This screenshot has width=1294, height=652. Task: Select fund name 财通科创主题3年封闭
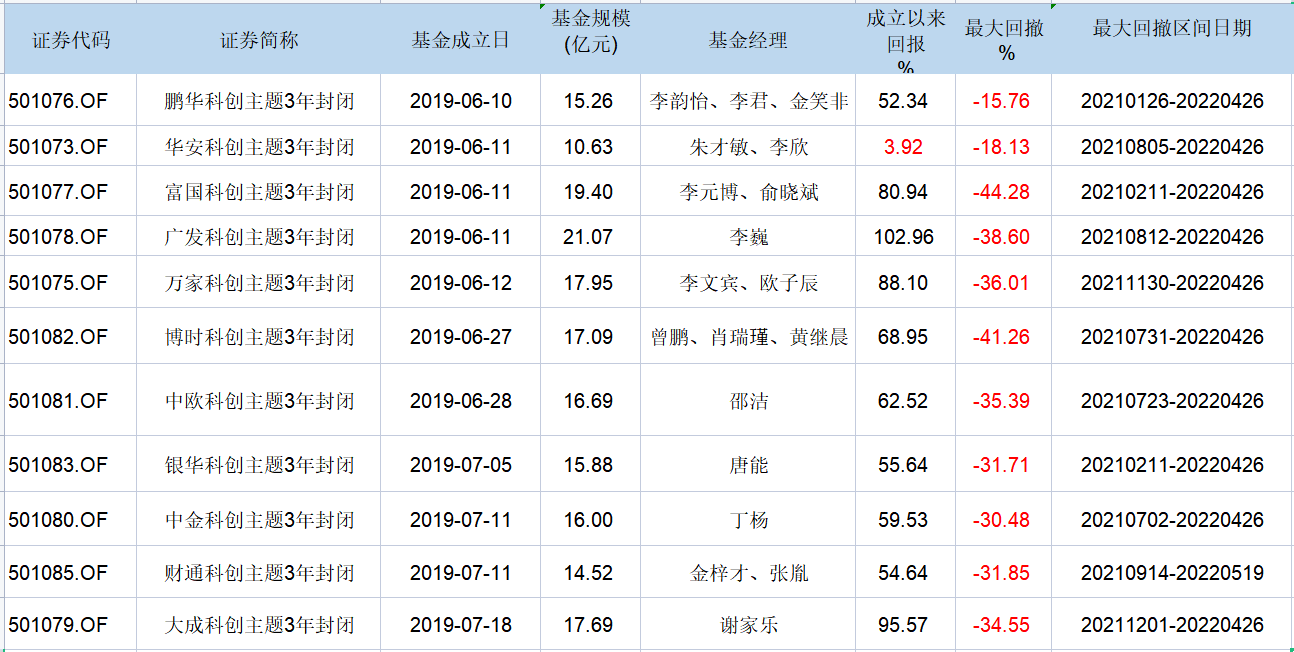259,573
